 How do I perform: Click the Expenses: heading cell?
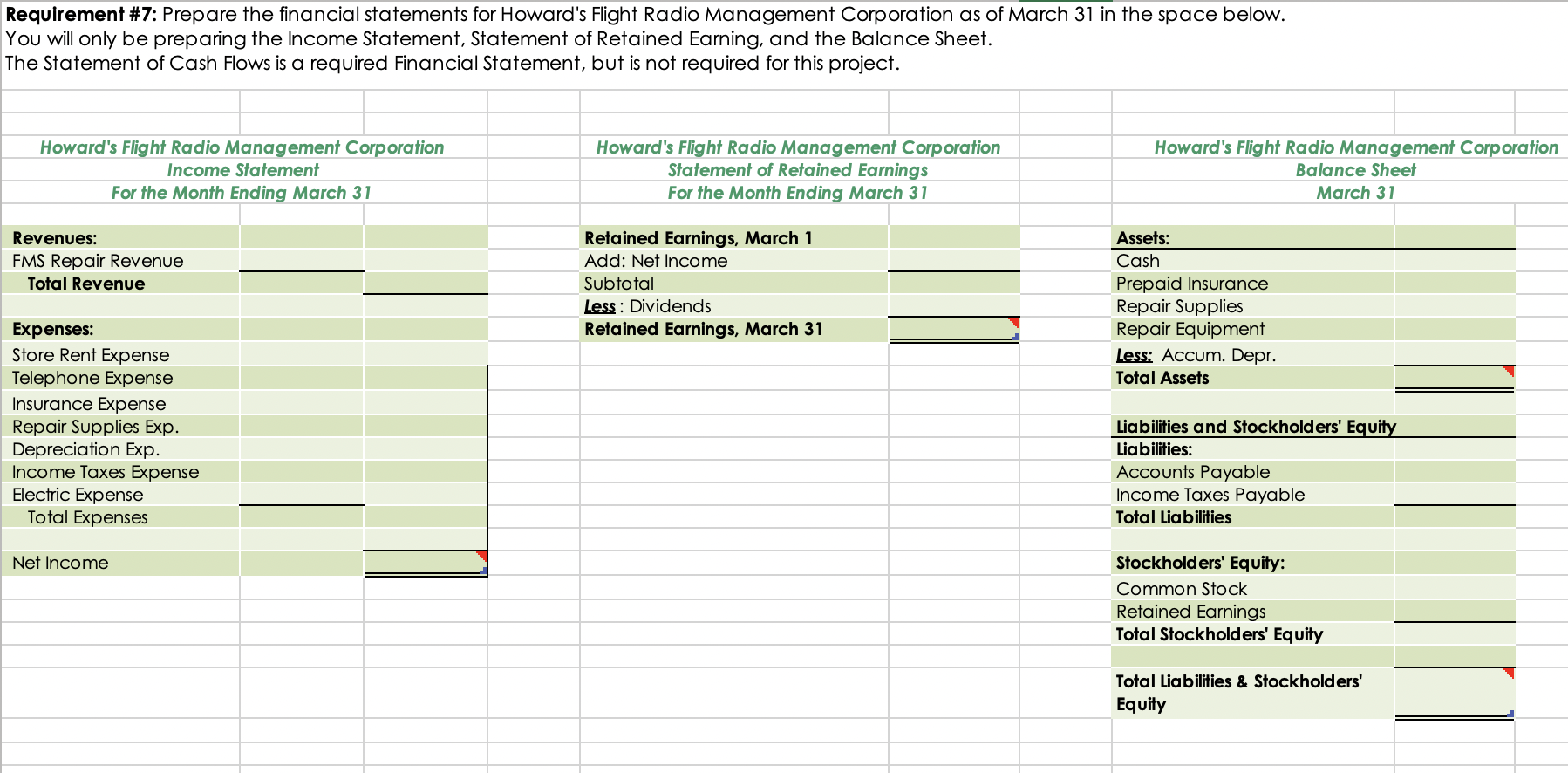[121, 329]
